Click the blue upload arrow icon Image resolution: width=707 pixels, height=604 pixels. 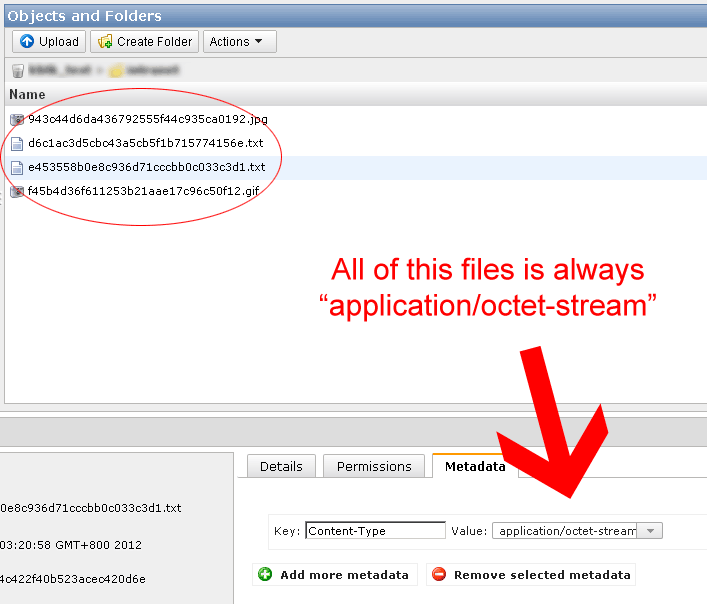27,41
